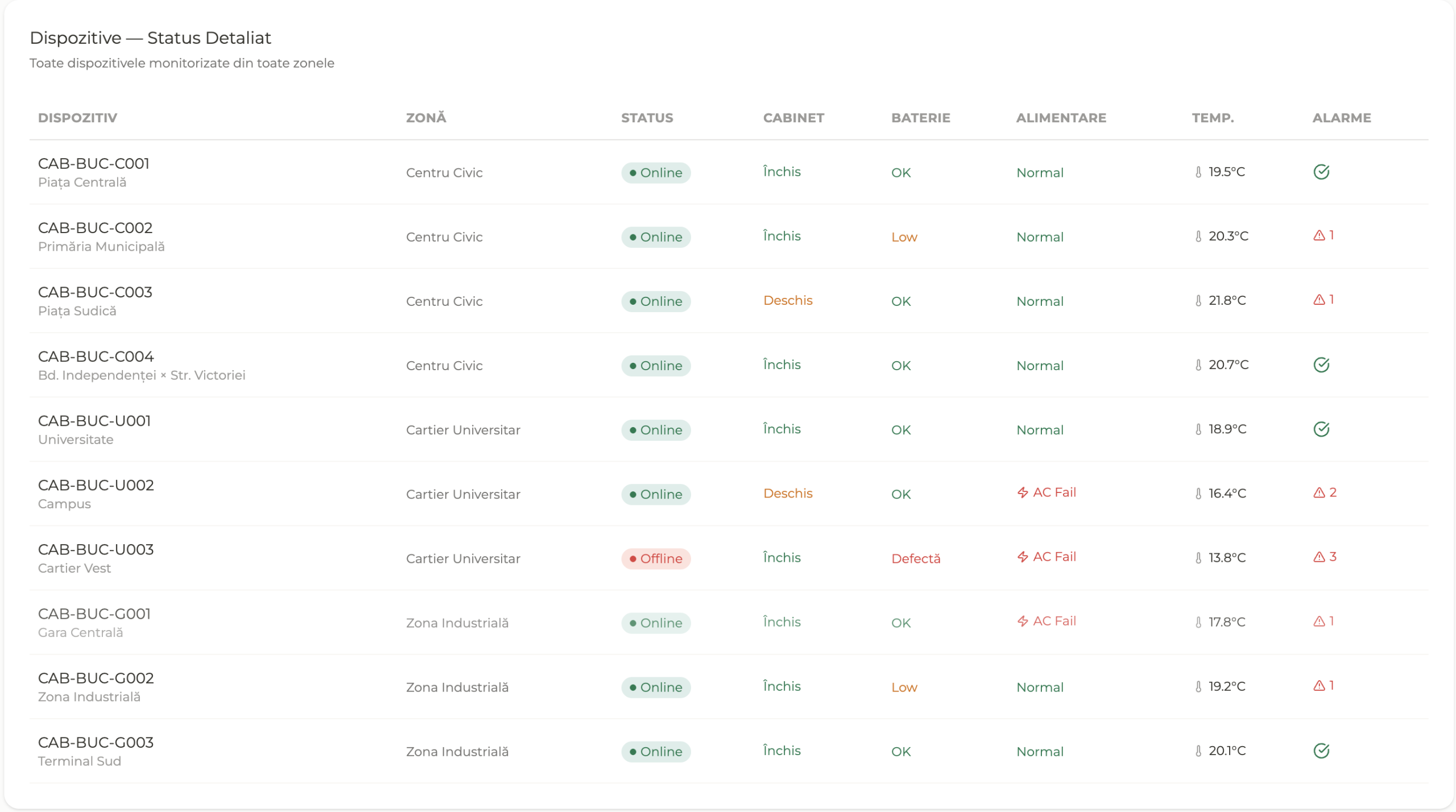Click the thermometer icon for CAB-BUC-C001
Viewport: 1456px width, 812px height.
click(1198, 172)
